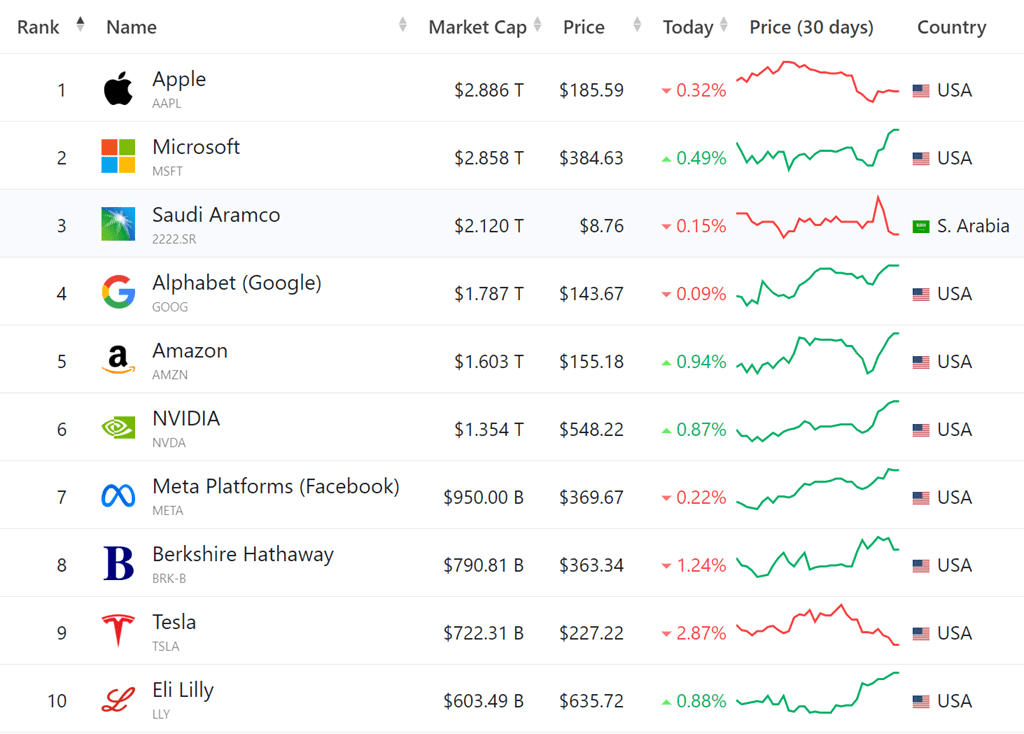This screenshot has height=734, width=1024.
Task: Click Microsoft's 30-day price sparkline
Action: (x=818, y=151)
